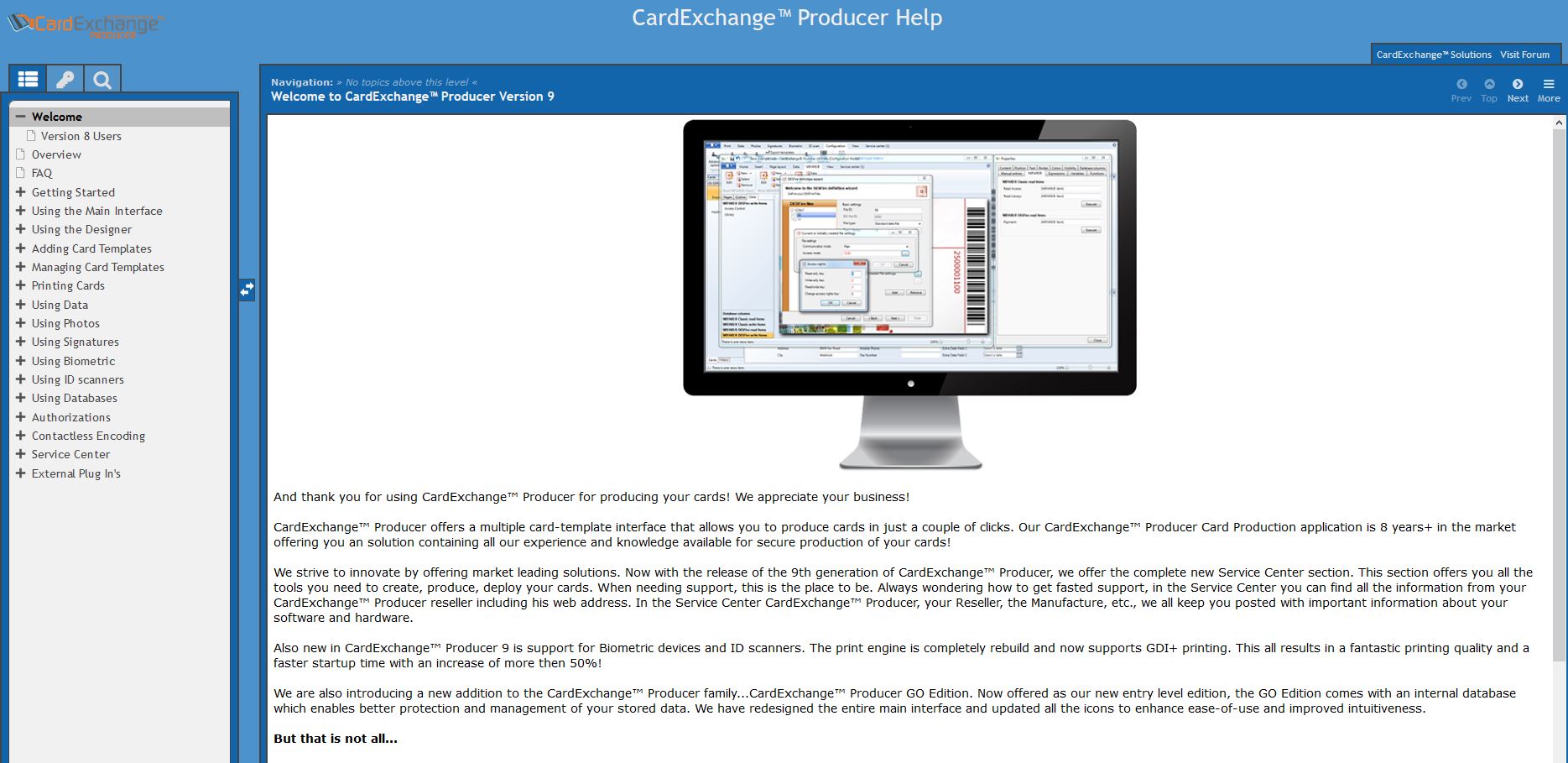Image resolution: width=1568 pixels, height=763 pixels.
Task: Open the Managing Card Templates topic
Action: 98,267
